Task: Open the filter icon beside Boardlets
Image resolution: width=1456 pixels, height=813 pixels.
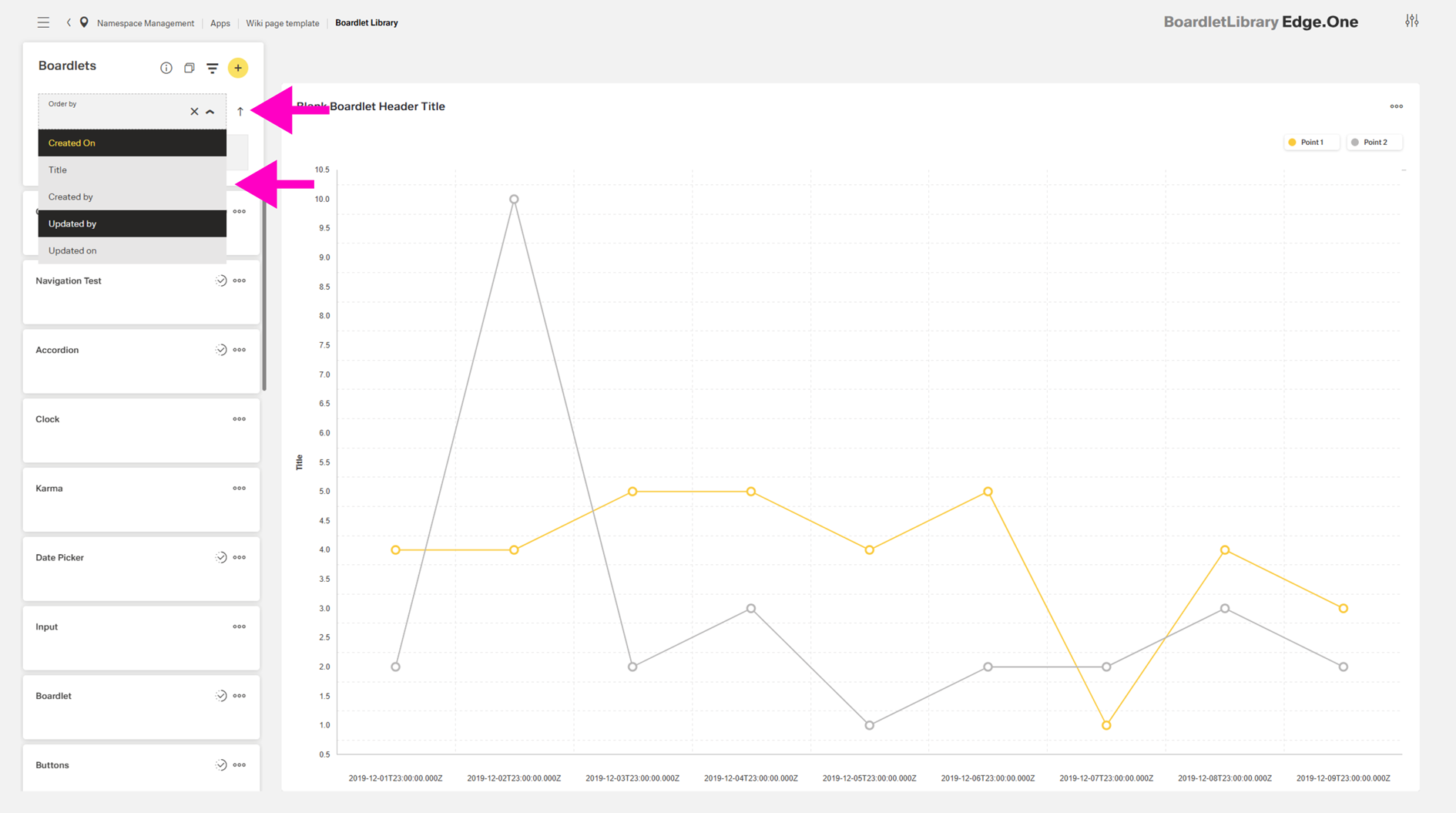Action: pyautogui.click(x=213, y=68)
